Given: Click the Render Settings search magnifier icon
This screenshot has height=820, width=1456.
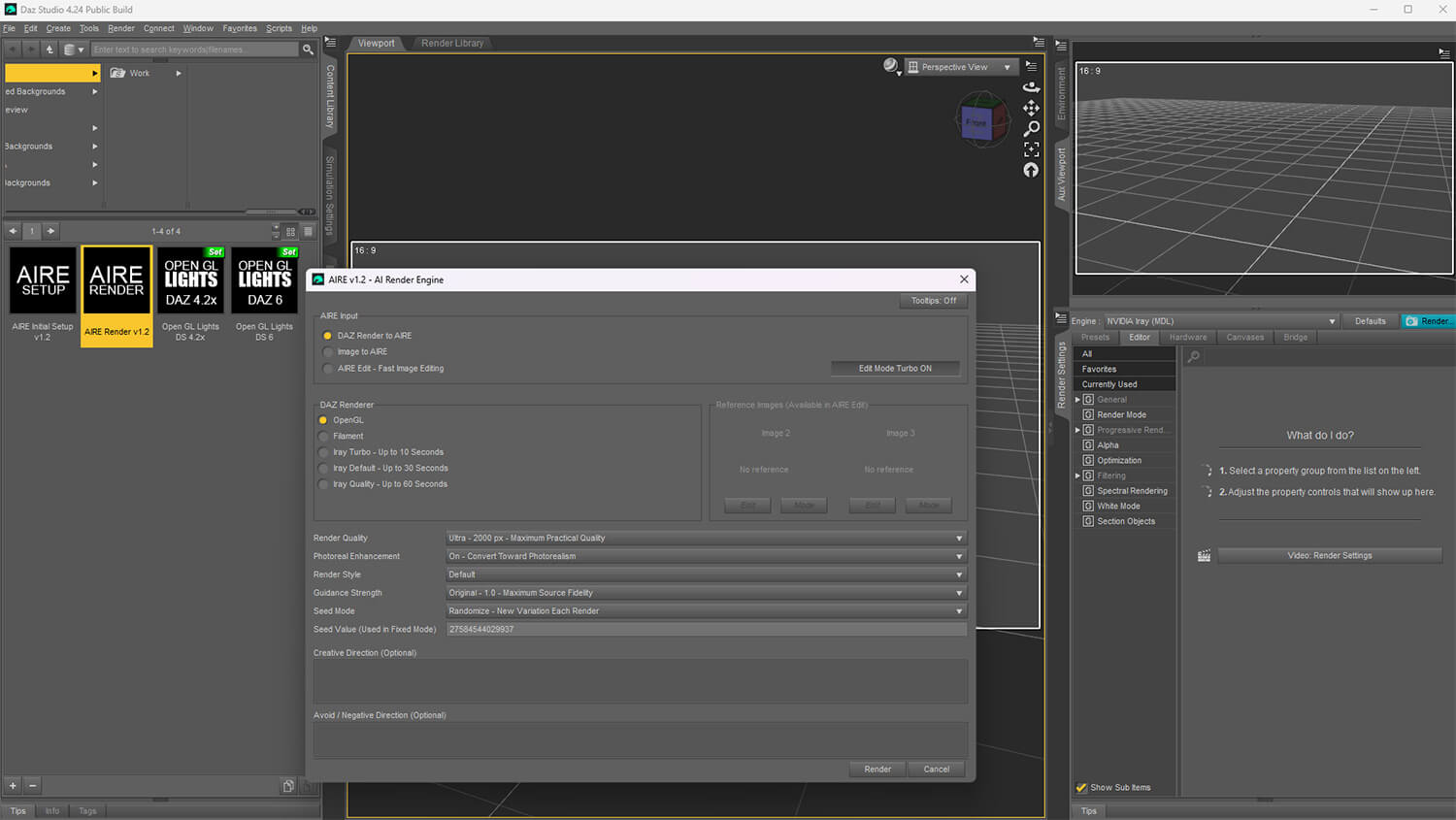Looking at the screenshot, I should pos(1194,357).
